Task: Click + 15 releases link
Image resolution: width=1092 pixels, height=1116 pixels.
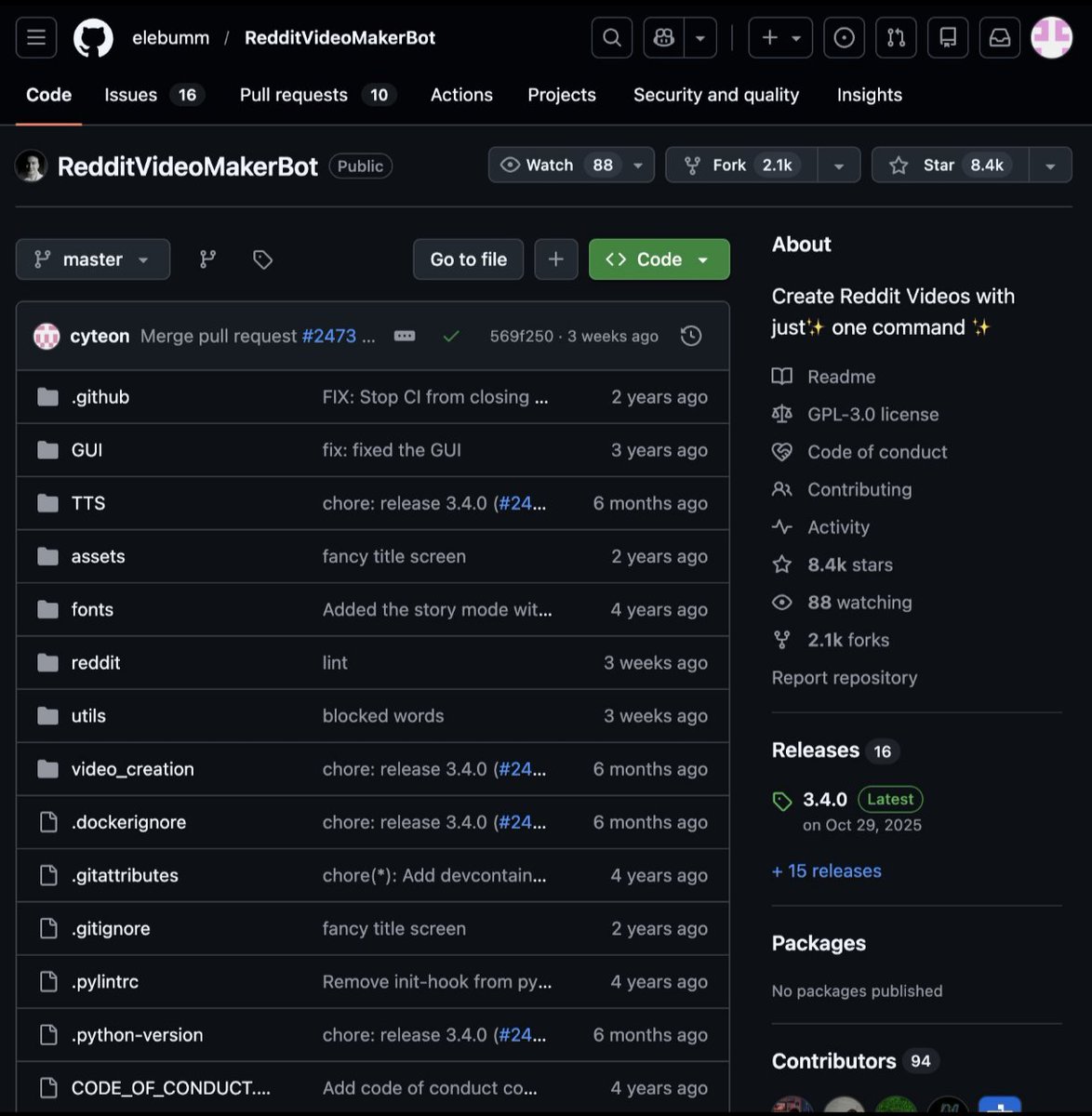Action: pos(827,870)
